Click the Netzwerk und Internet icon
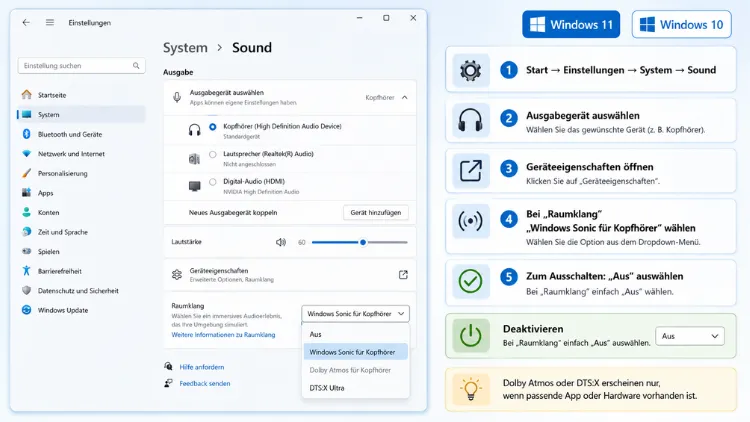 pos(27,154)
